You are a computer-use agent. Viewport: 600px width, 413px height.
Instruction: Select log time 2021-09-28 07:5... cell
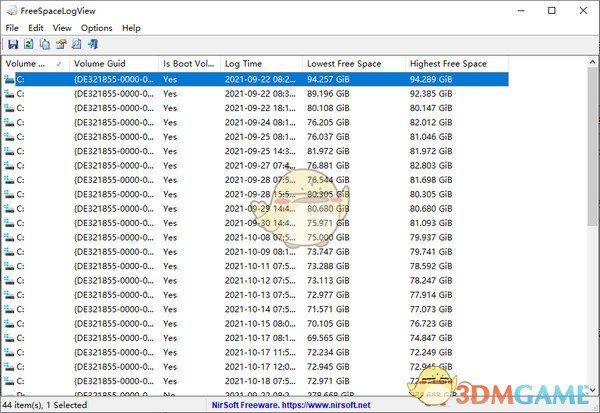pos(260,180)
